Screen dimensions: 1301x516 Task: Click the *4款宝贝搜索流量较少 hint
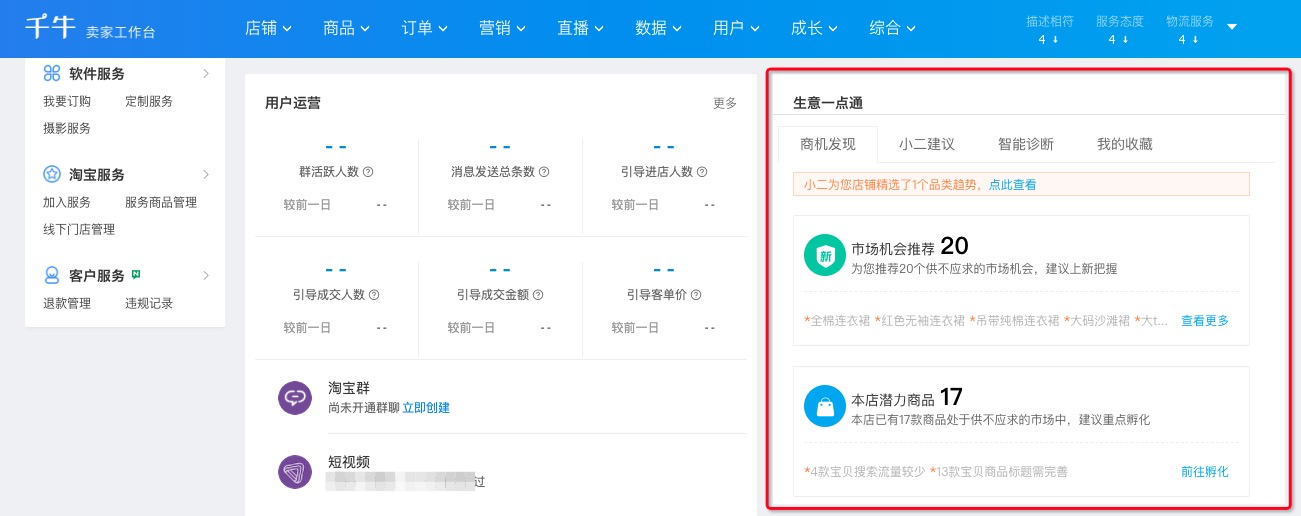point(865,471)
